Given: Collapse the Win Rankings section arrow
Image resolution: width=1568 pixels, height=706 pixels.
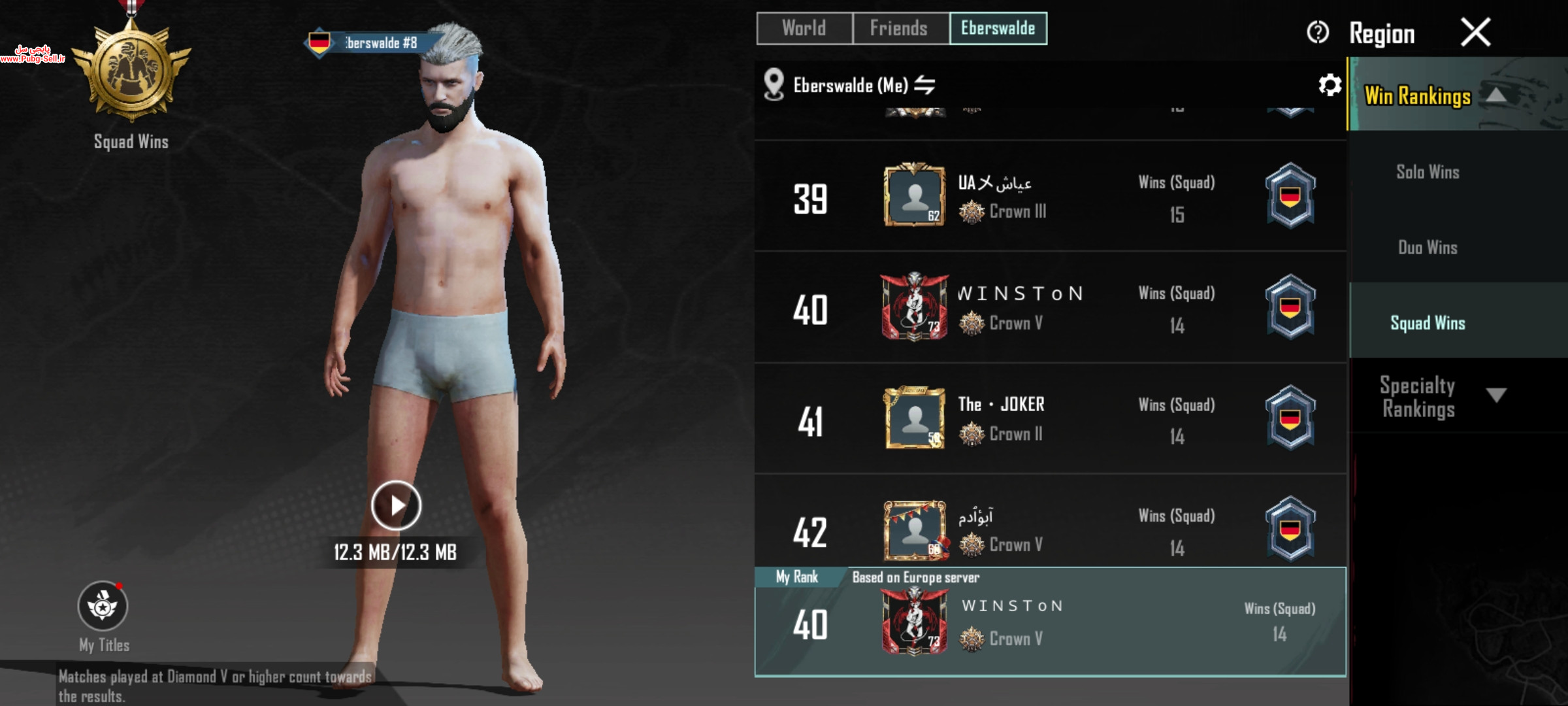Looking at the screenshot, I should (x=1497, y=95).
